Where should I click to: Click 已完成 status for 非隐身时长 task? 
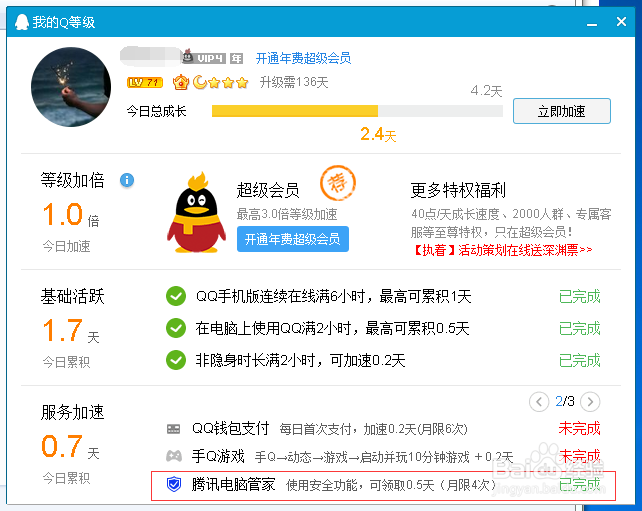(579, 360)
